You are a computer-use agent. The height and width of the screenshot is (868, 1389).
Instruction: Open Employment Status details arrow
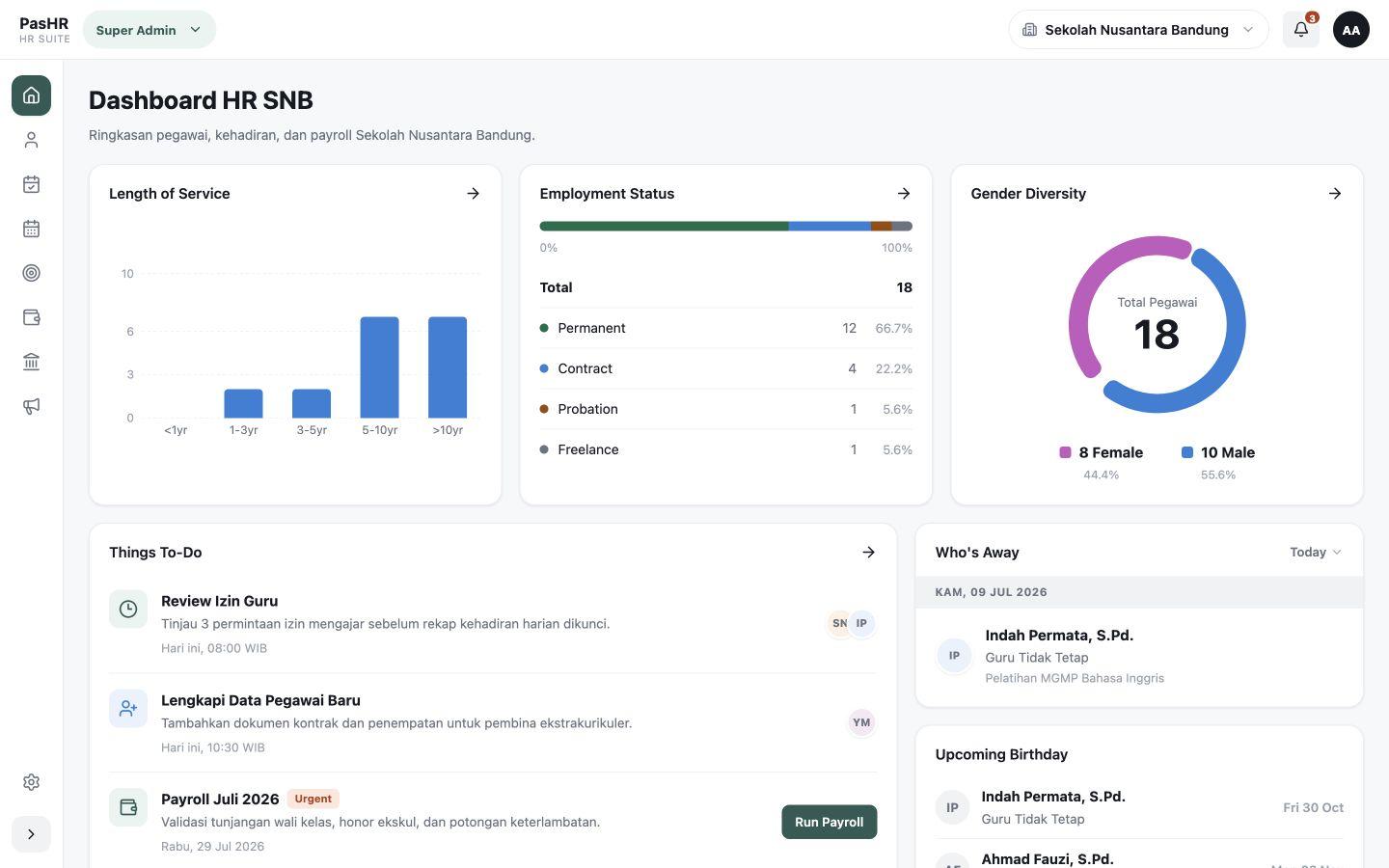904,193
